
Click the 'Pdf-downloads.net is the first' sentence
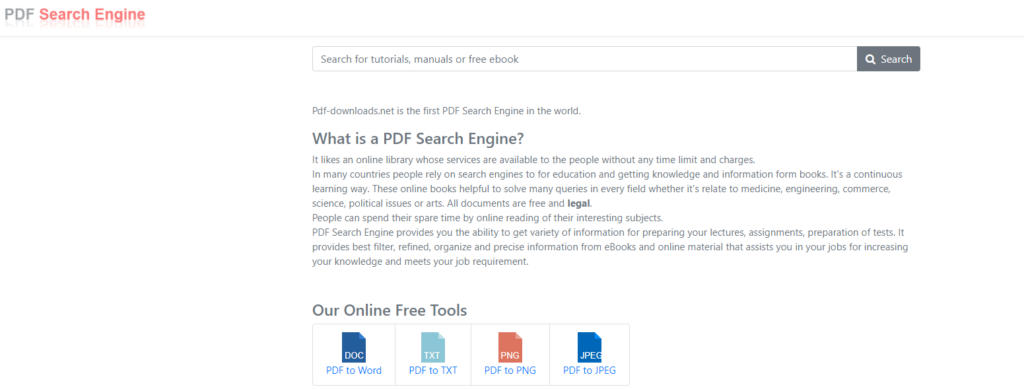(x=446, y=111)
